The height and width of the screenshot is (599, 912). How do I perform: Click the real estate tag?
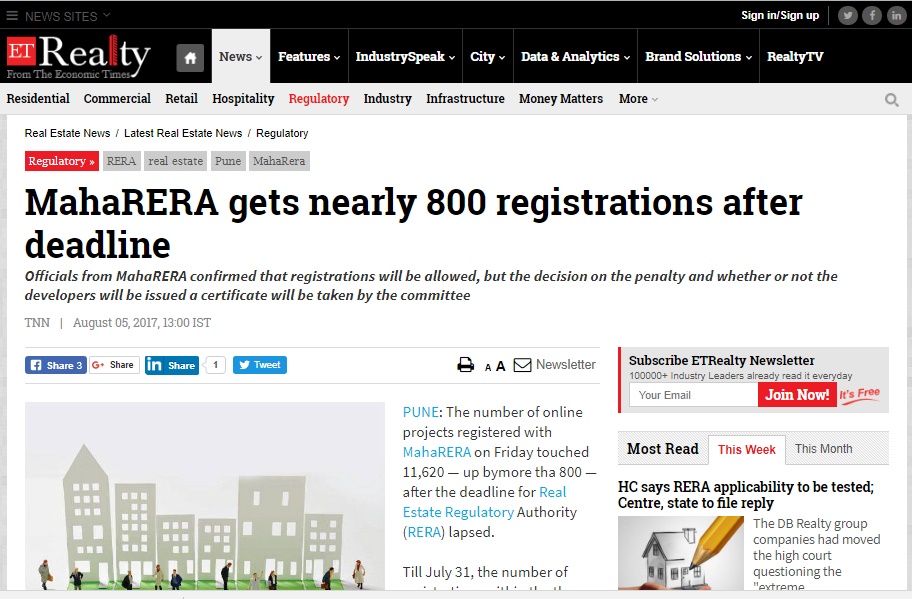click(x=176, y=161)
